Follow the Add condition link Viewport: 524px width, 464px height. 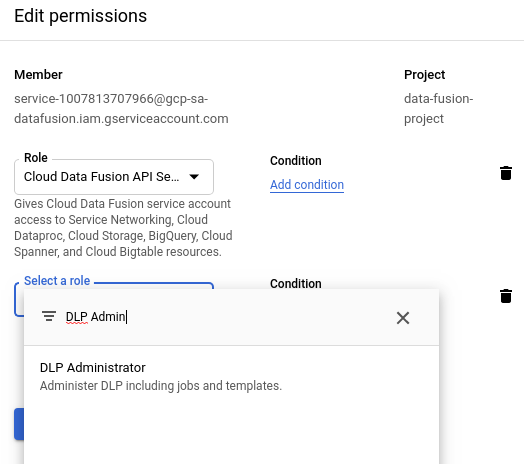[x=307, y=185]
